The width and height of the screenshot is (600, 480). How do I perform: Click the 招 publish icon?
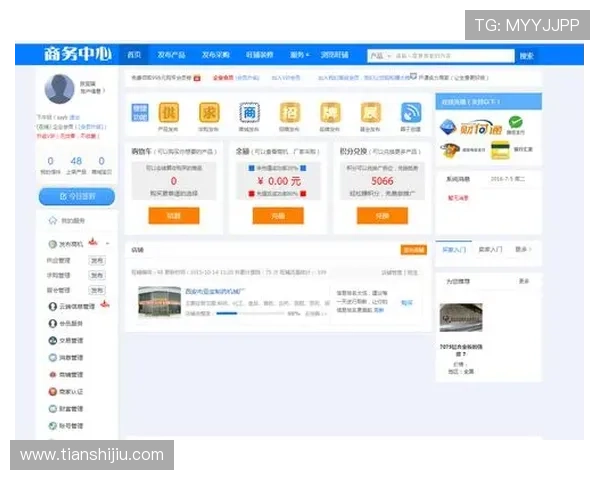point(290,113)
